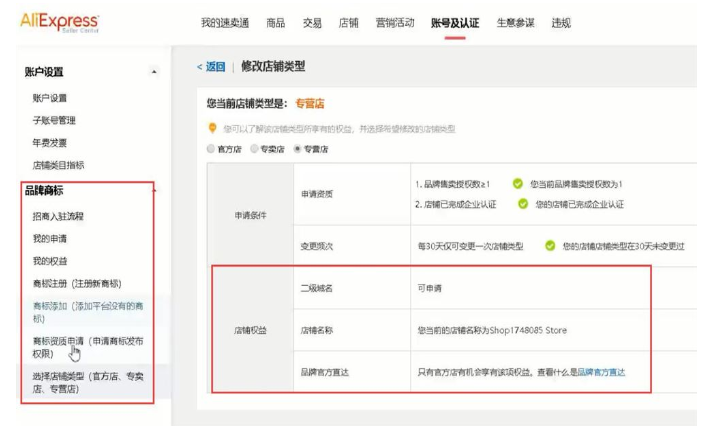The width and height of the screenshot is (703, 426).
Task: Select the 专卖店 radio button
Action: click(254, 149)
